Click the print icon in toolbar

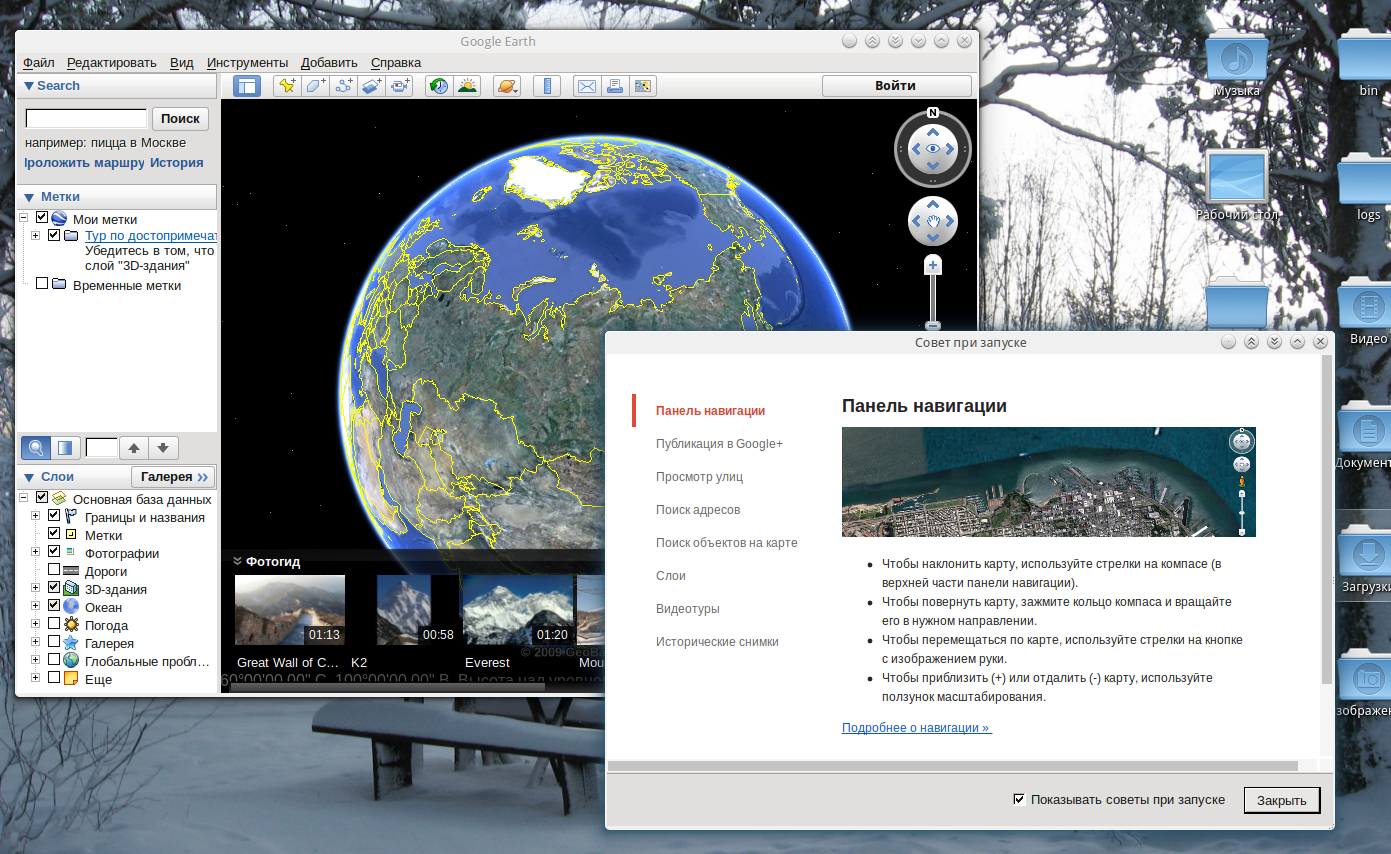tap(615, 86)
